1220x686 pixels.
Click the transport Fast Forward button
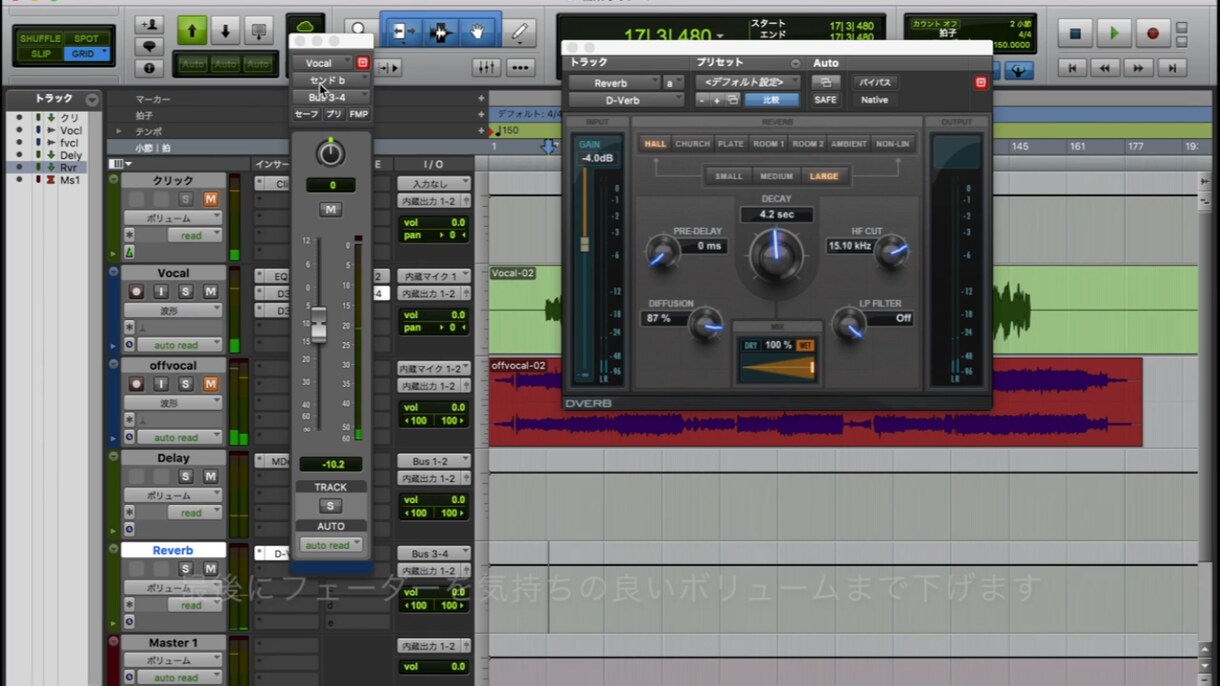point(1138,68)
